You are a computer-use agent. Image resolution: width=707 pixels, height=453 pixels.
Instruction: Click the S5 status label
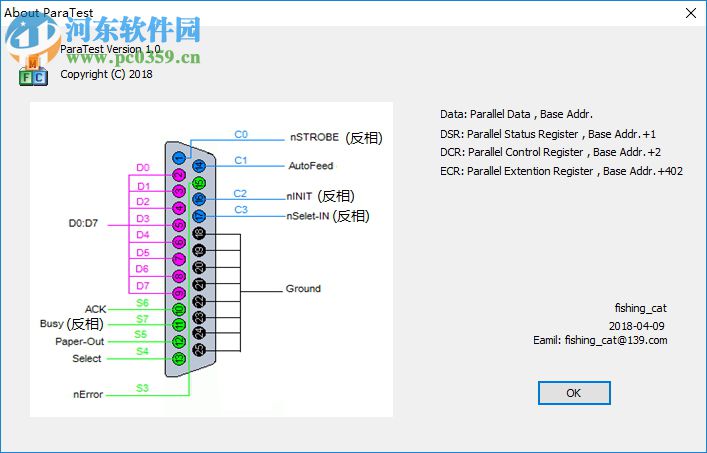pyautogui.click(x=141, y=334)
